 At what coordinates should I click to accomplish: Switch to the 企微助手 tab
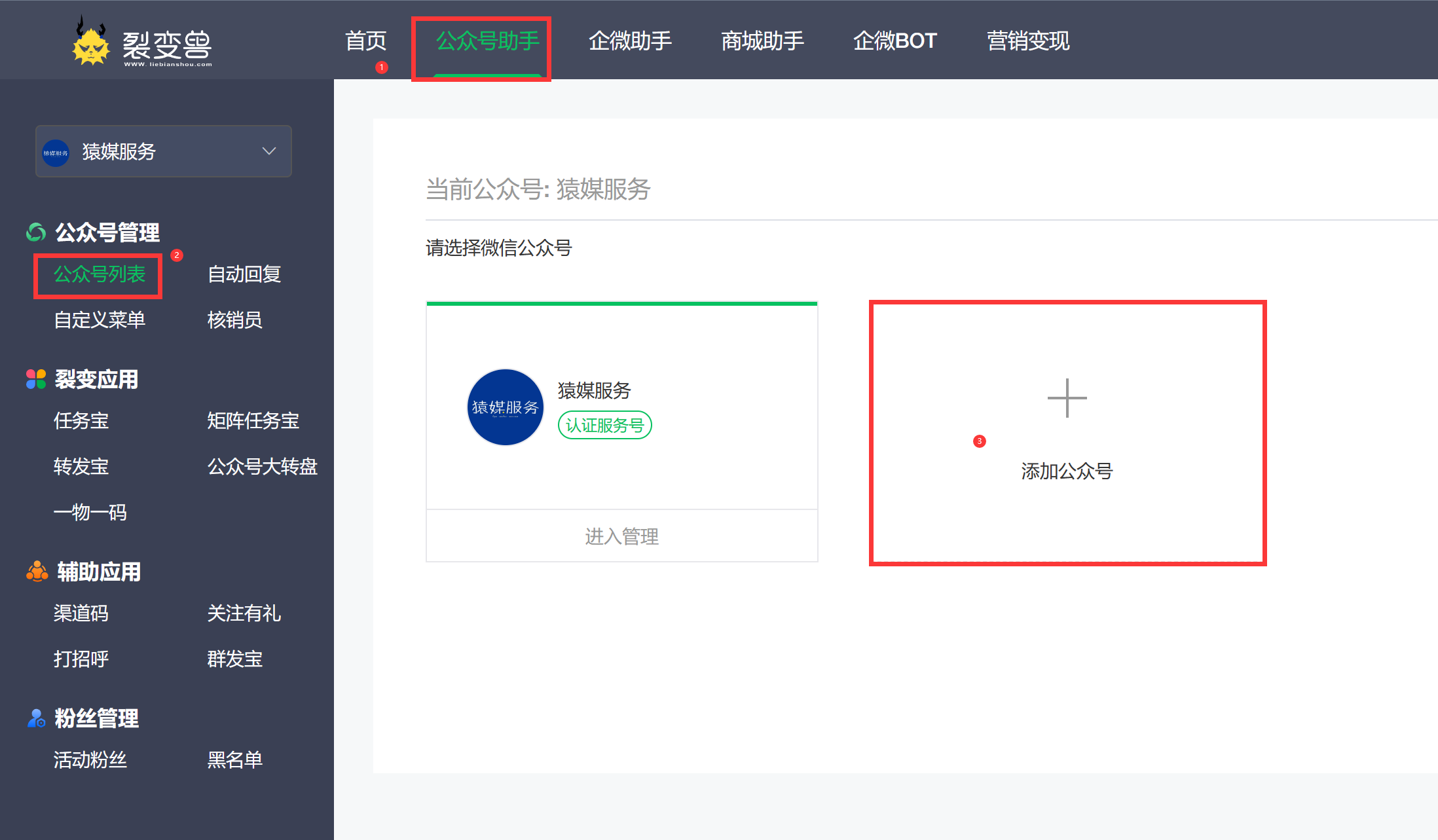pyautogui.click(x=630, y=41)
